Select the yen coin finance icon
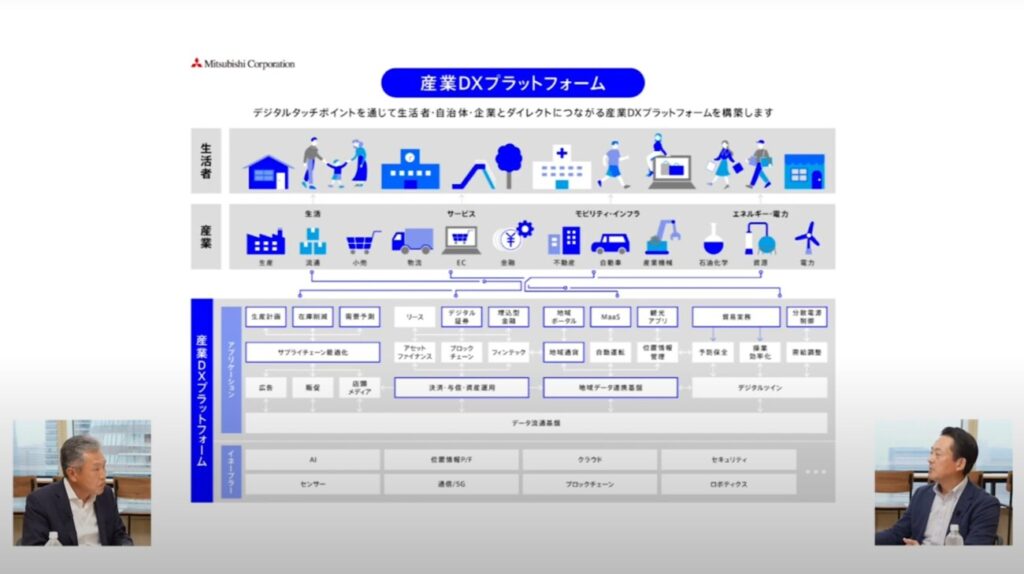 (512, 238)
